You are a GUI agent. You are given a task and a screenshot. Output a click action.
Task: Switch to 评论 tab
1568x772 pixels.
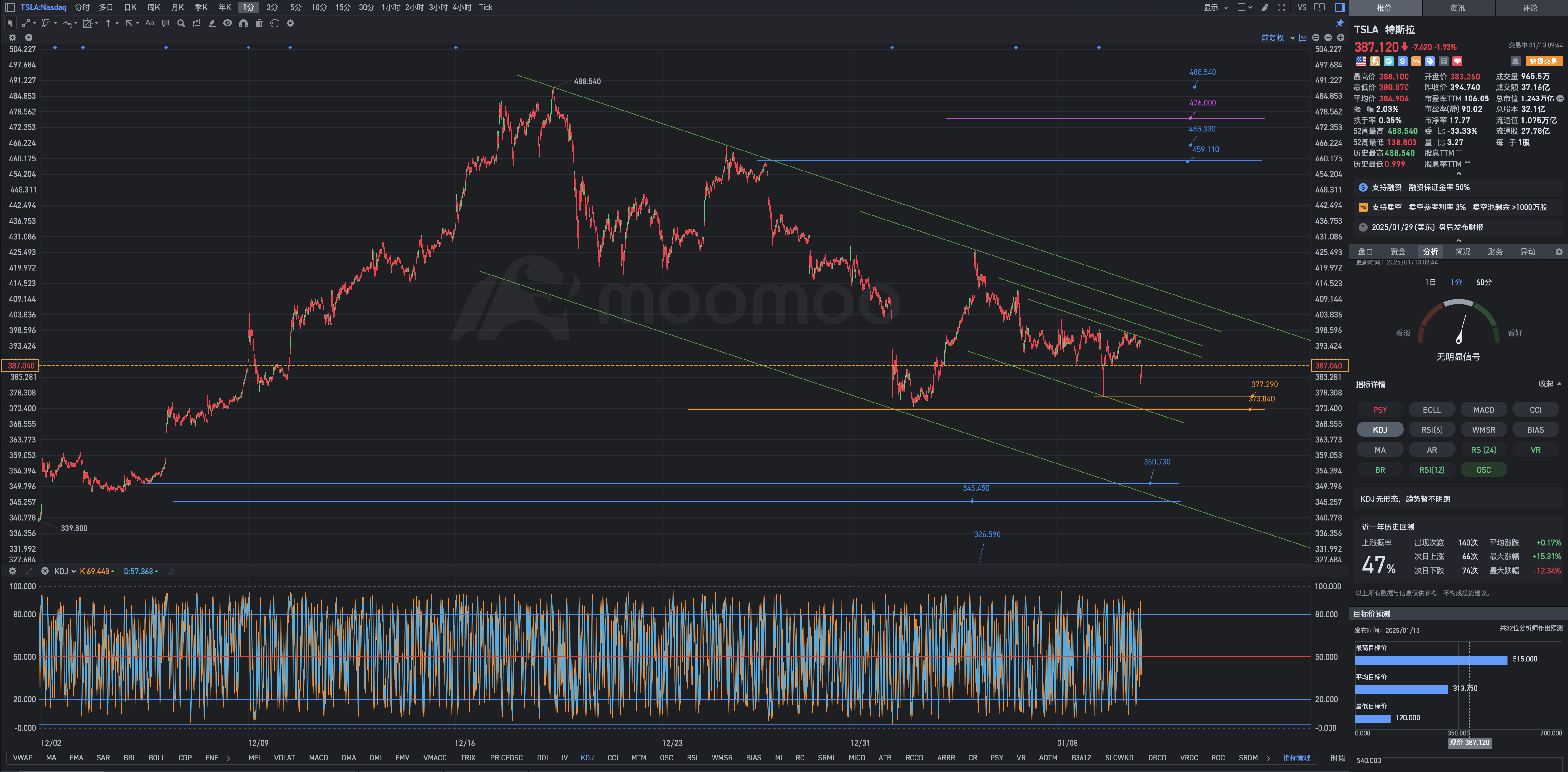(x=1530, y=8)
